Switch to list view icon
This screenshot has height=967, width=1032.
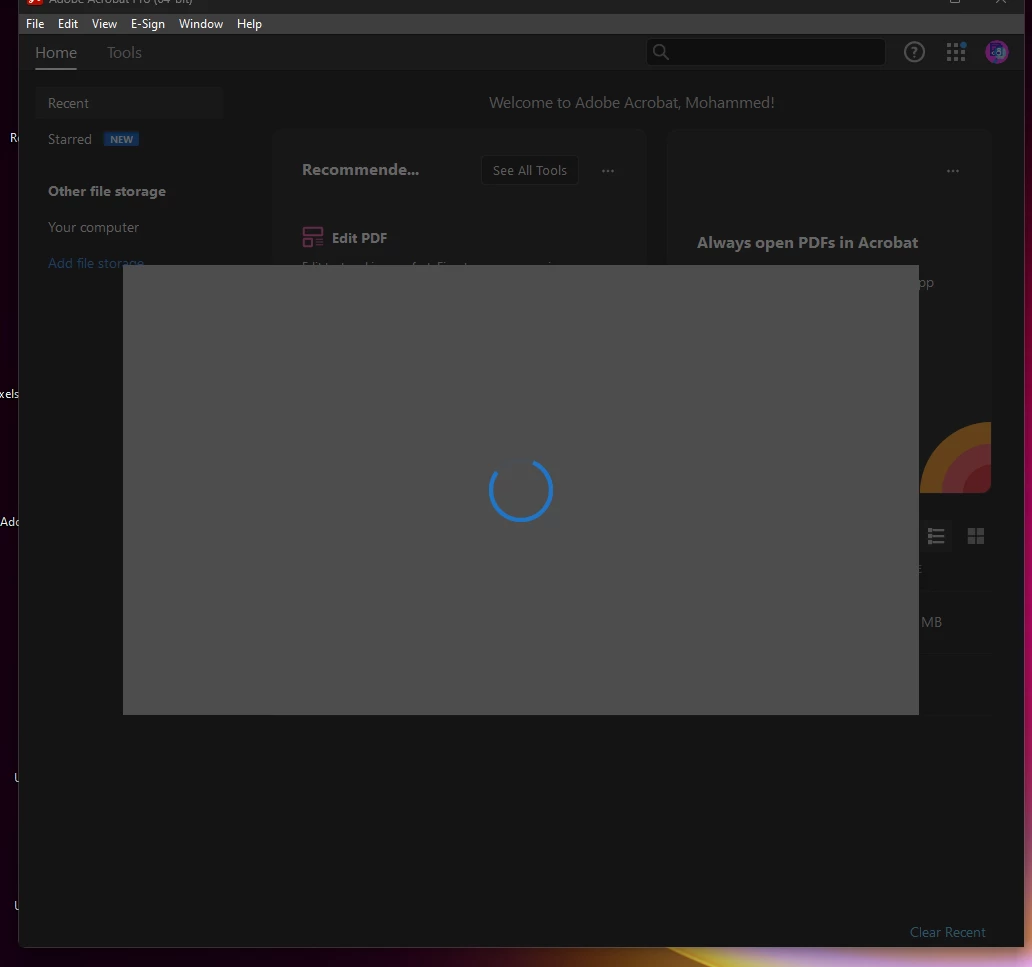[936, 536]
